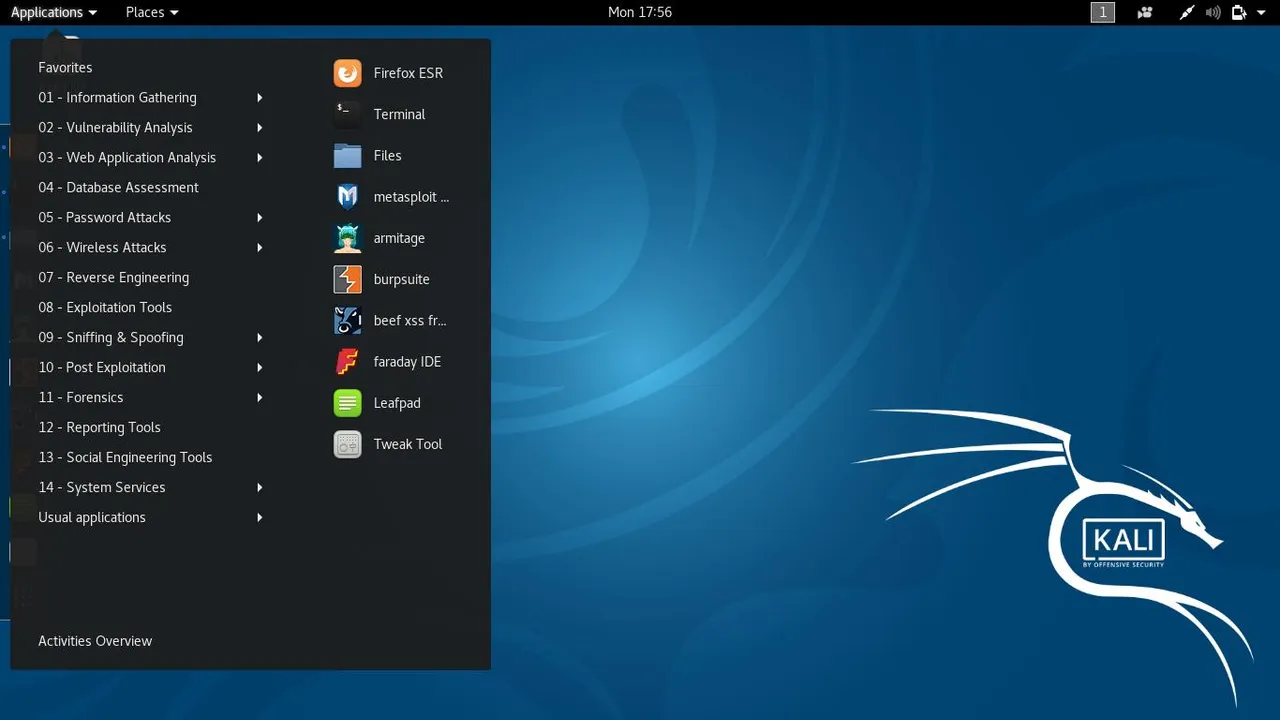Screen dimensions: 1280x720
Task: Open the Tweak Tool icon
Action: (347, 444)
